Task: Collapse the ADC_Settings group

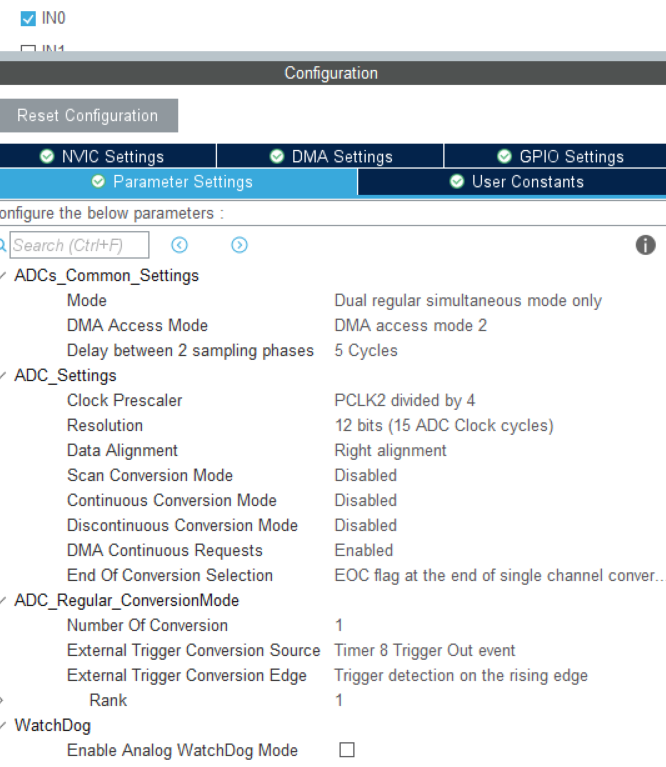Action: coord(3,376)
